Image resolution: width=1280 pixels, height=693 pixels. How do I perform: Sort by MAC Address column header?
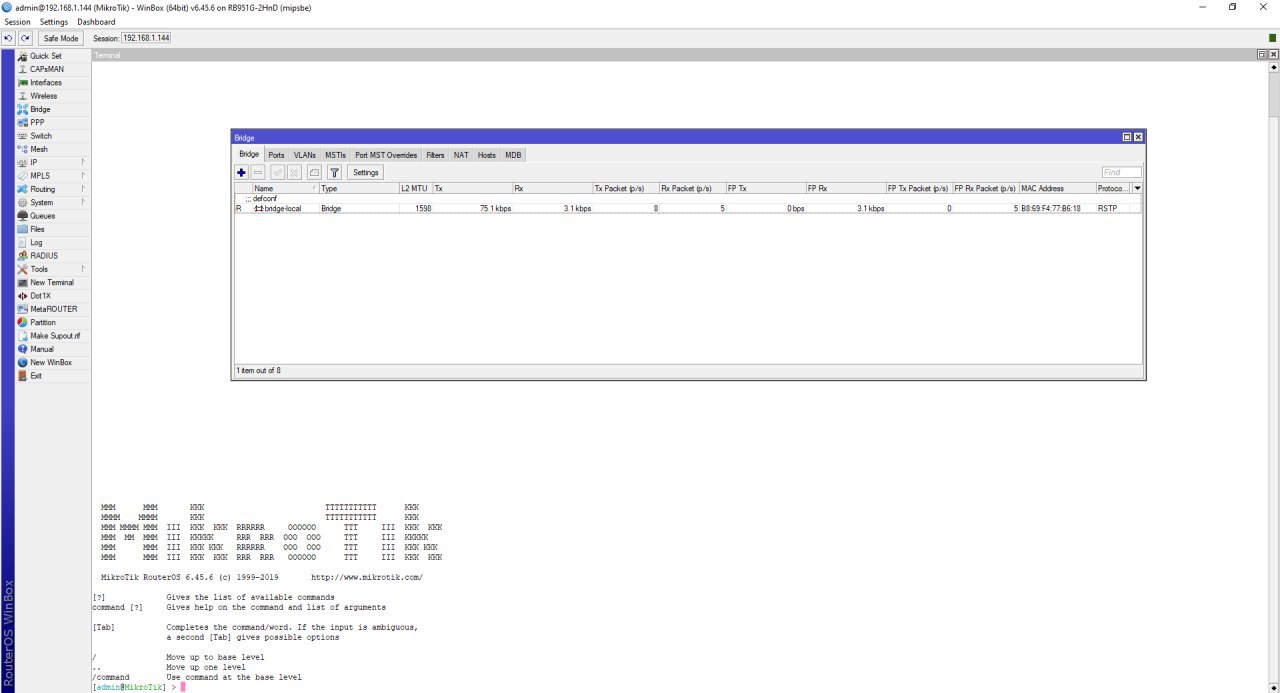(x=1057, y=188)
